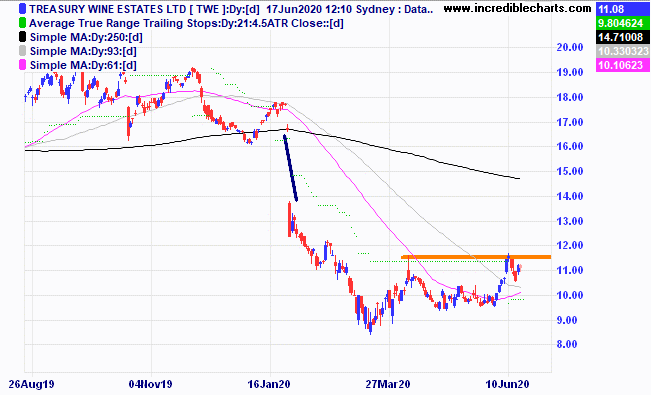Click the blue Treasury Wine Estates legend marker
Screen dimensions: 651x395
(22, 9)
